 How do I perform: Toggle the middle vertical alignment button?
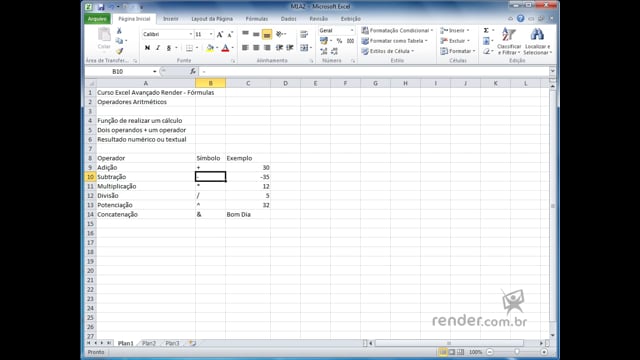(256, 34)
